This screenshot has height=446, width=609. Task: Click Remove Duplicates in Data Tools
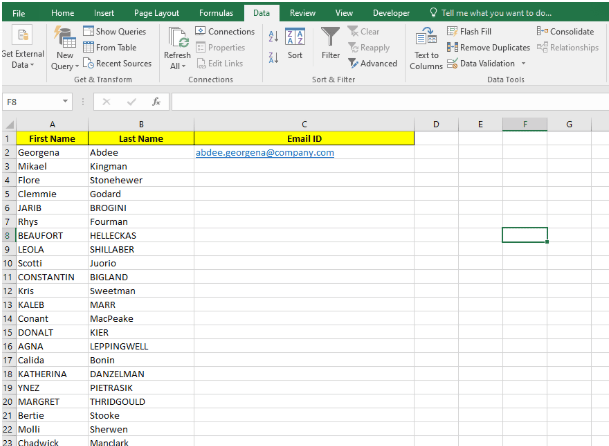(x=488, y=47)
